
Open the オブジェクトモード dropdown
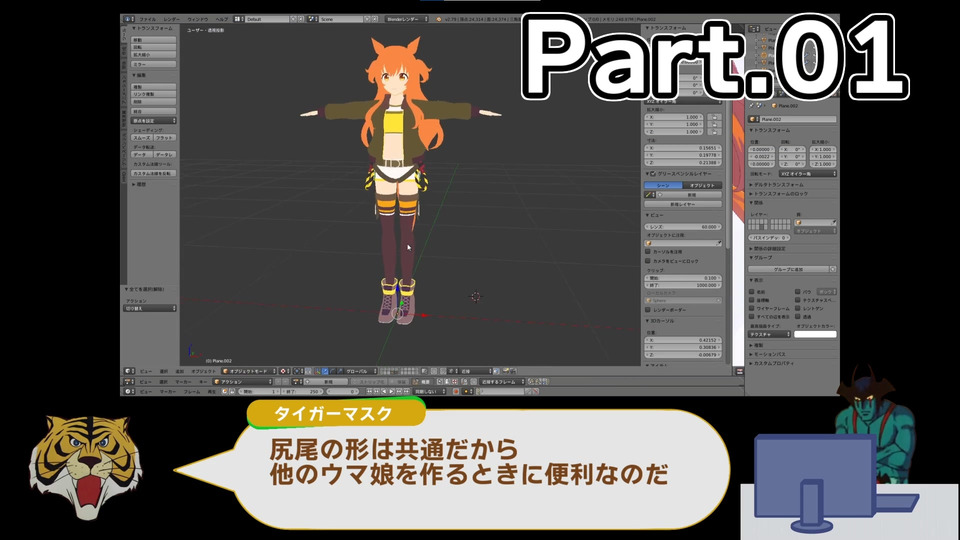[x=249, y=371]
